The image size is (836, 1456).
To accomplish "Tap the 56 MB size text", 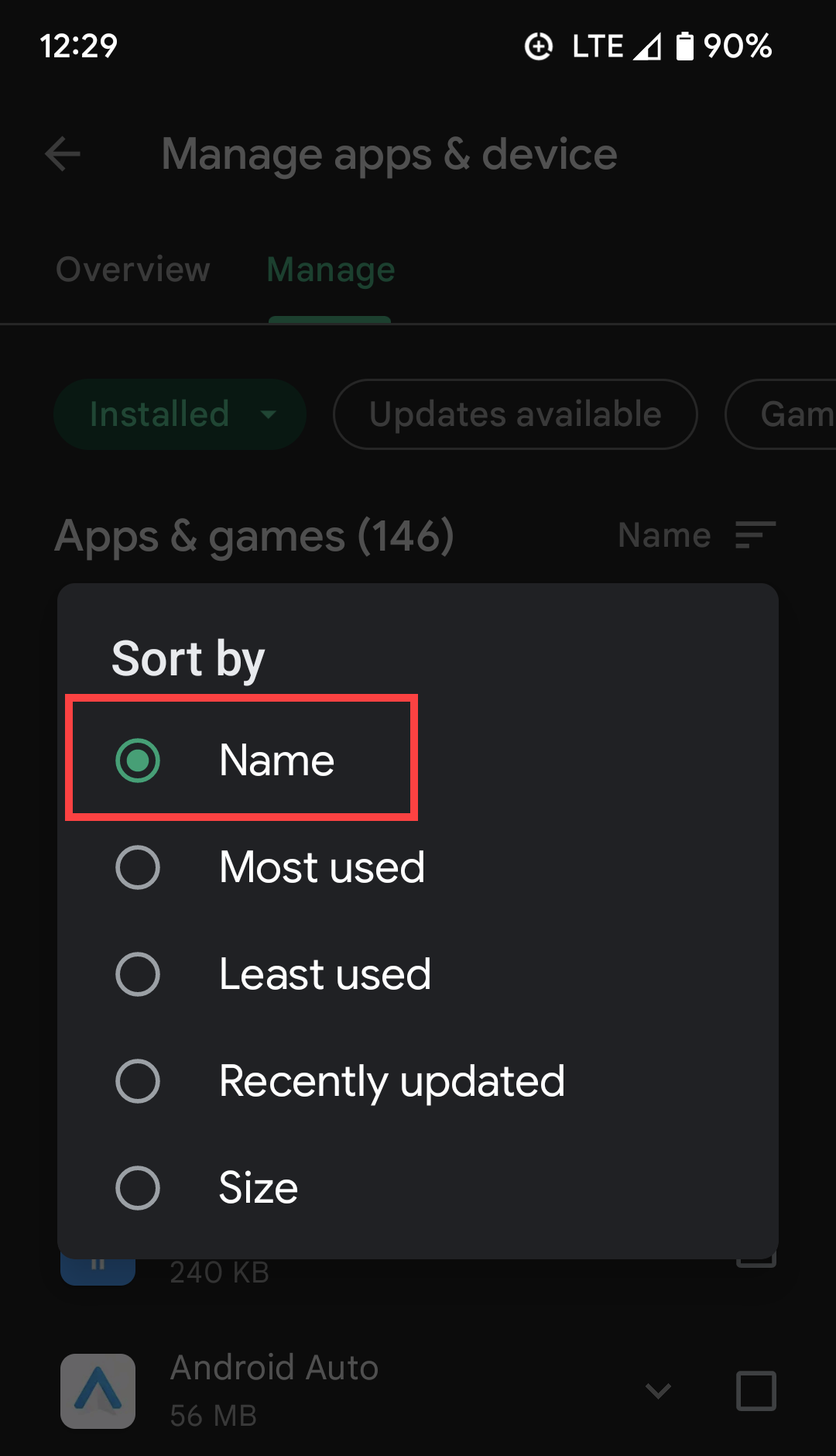I will tap(213, 1416).
